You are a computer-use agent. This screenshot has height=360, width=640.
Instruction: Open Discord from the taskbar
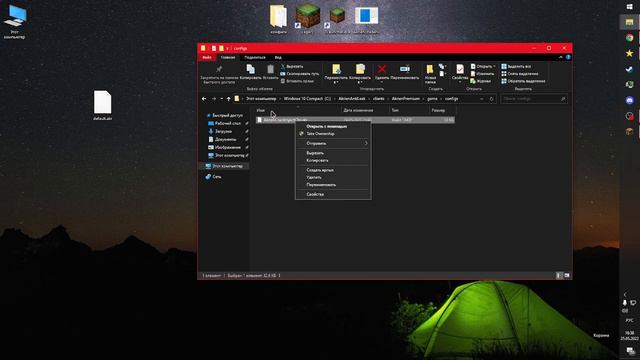click(x=629, y=100)
